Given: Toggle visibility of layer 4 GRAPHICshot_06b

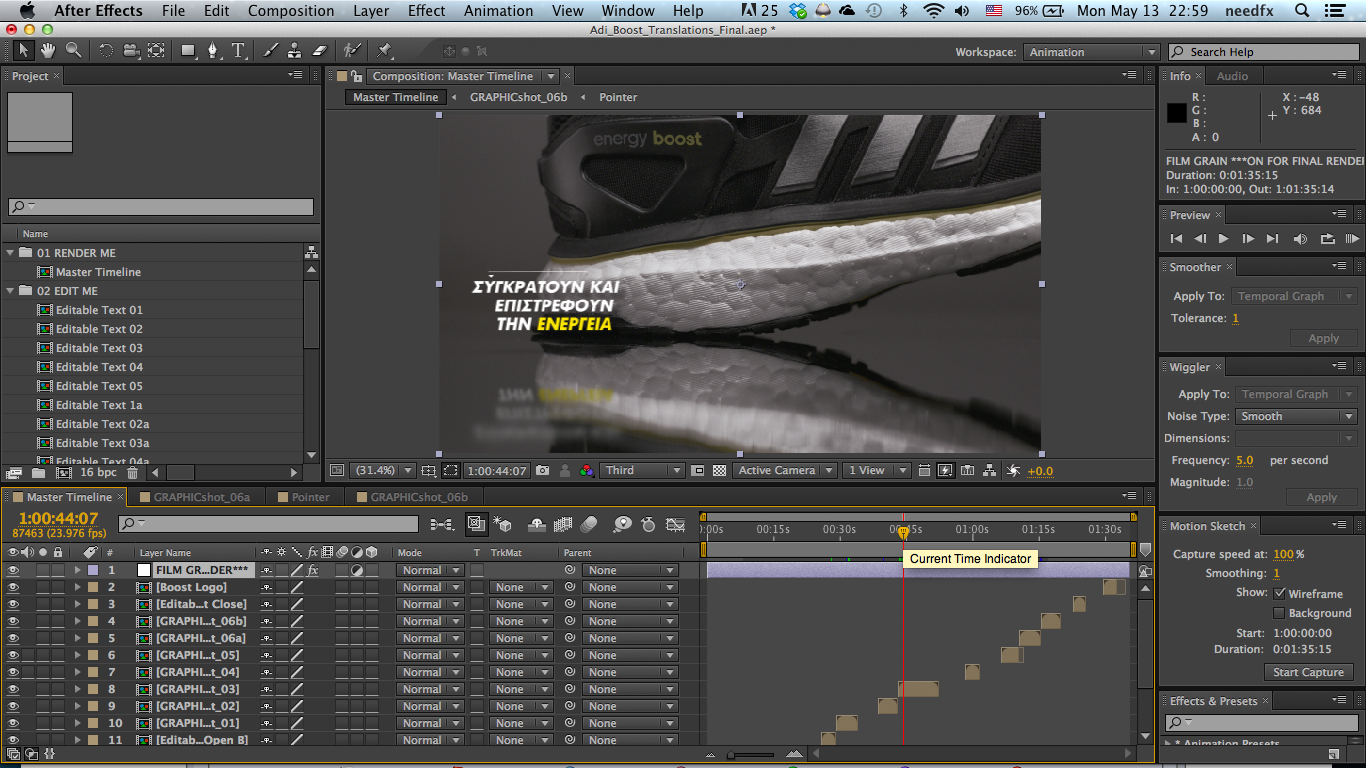Looking at the screenshot, I should point(13,621).
